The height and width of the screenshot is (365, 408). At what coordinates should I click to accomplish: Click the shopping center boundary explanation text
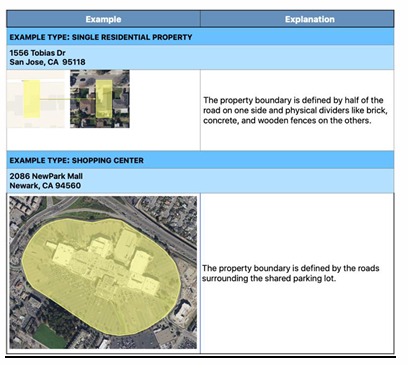(x=291, y=273)
